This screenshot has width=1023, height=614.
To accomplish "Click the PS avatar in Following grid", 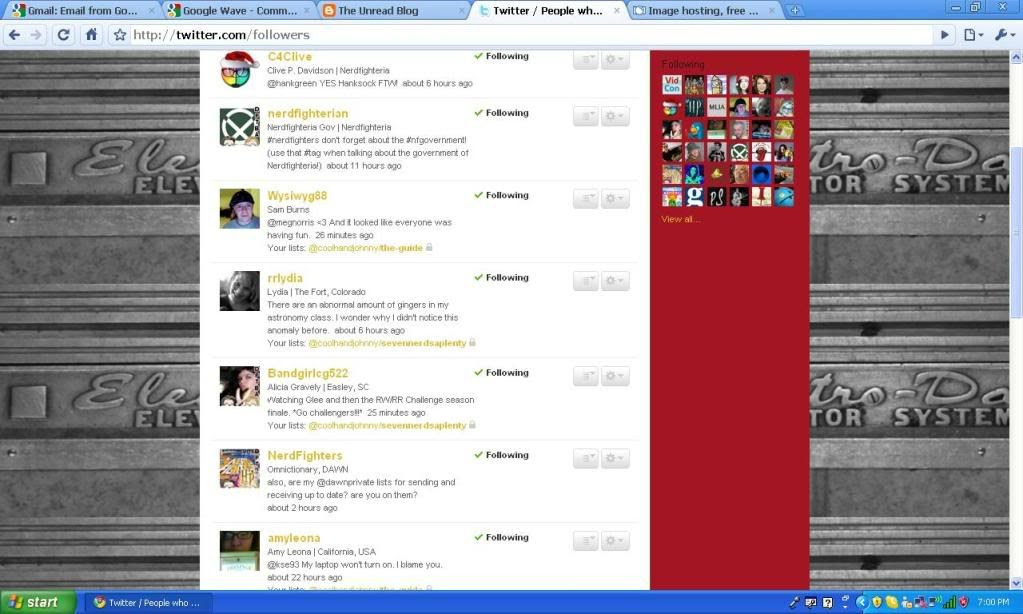I will click(x=716, y=196).
